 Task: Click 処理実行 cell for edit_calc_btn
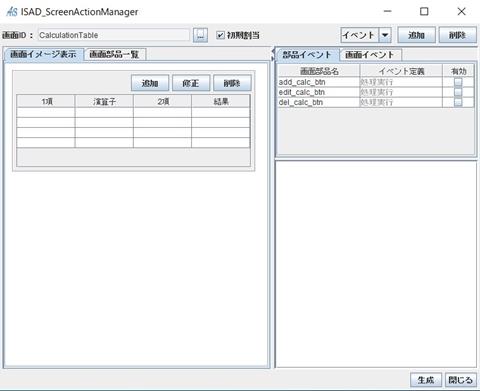click(x=401, y=92)
